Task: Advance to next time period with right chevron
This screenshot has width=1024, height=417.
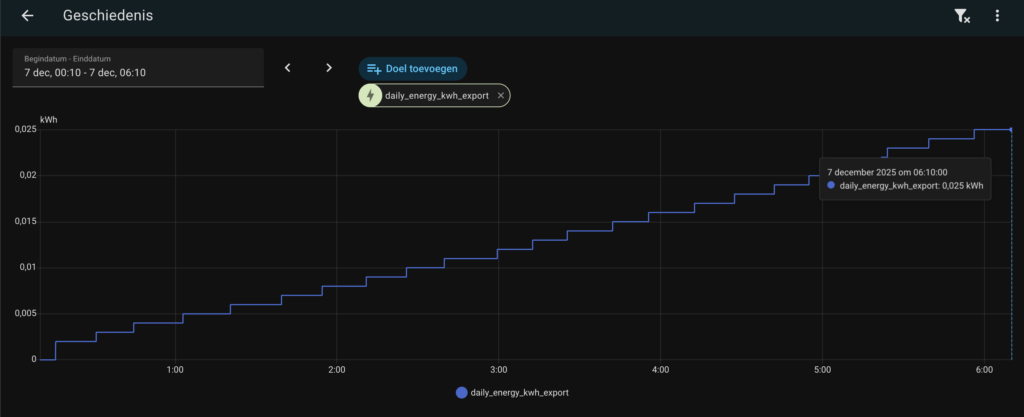Action: coord(329,68)
